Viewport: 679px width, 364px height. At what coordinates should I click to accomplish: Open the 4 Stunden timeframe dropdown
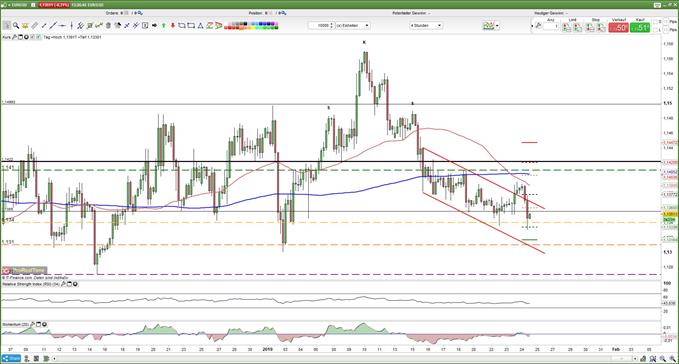click(426, 26)
